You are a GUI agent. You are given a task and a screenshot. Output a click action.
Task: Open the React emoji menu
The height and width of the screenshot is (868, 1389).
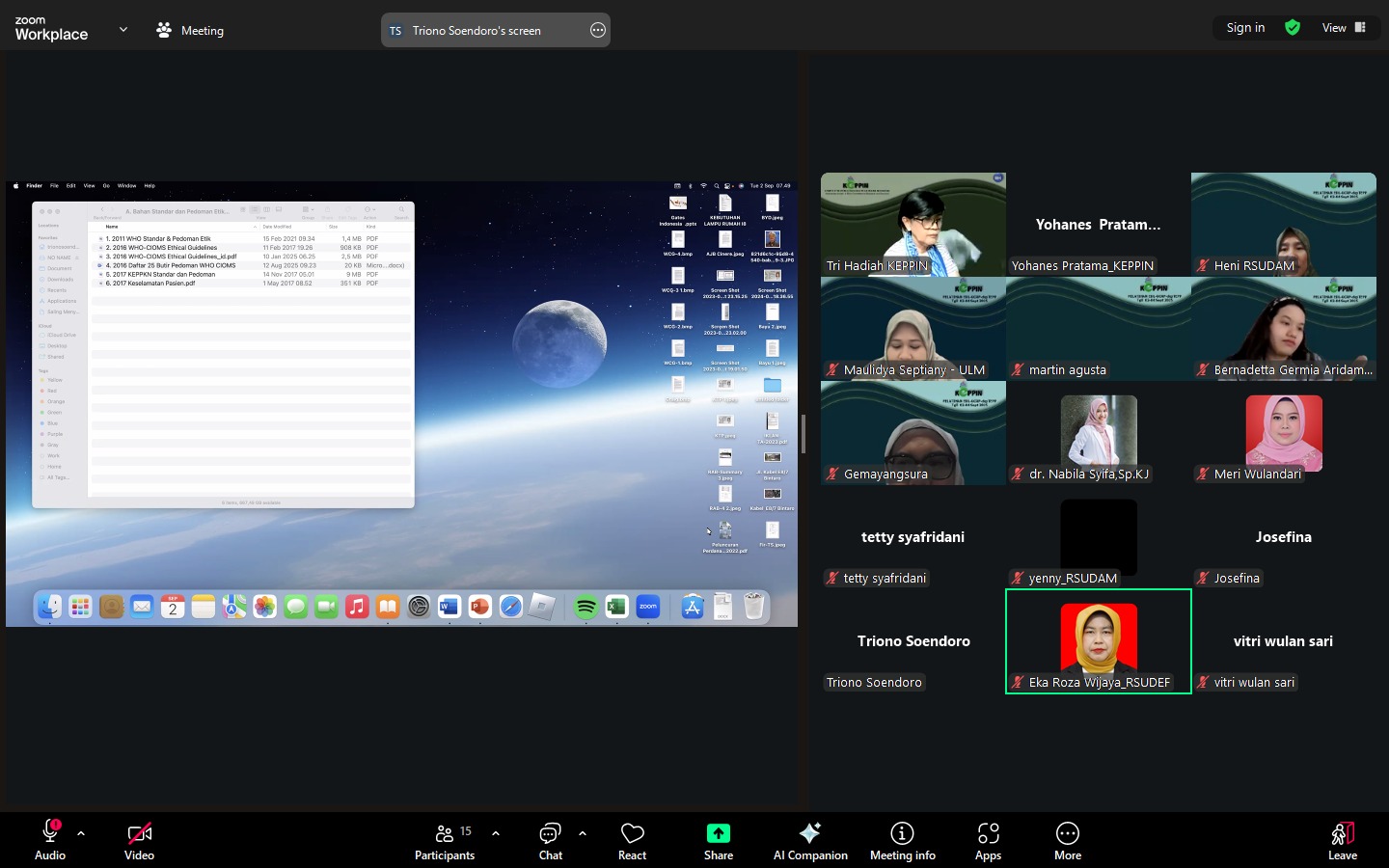[632, 840]
